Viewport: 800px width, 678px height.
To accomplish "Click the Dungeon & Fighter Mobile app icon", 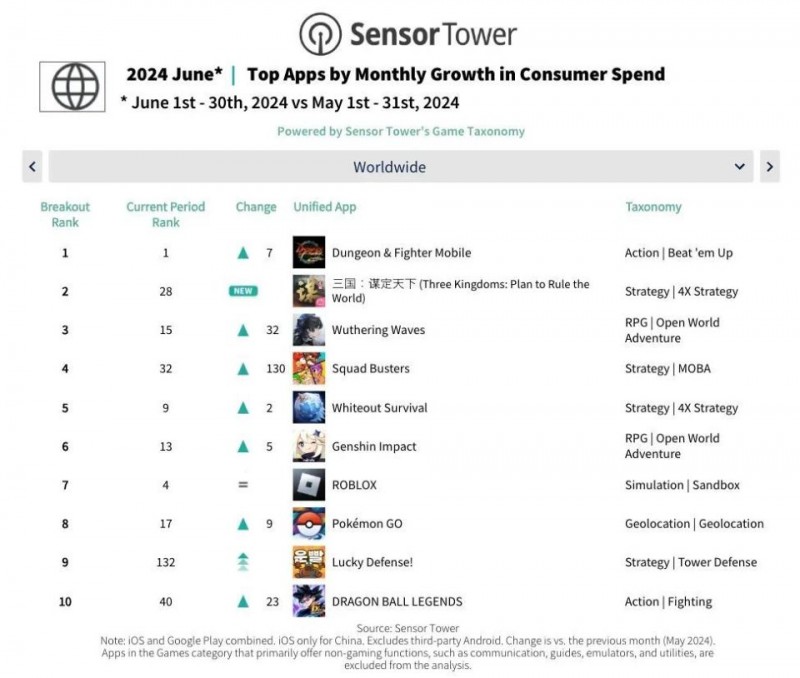I will pos(308,252).
